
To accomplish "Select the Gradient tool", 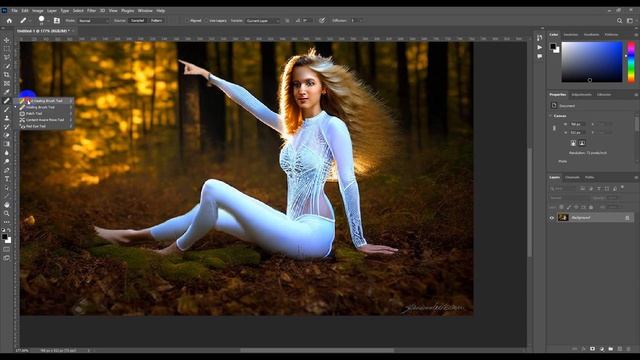I will [7, 144].
